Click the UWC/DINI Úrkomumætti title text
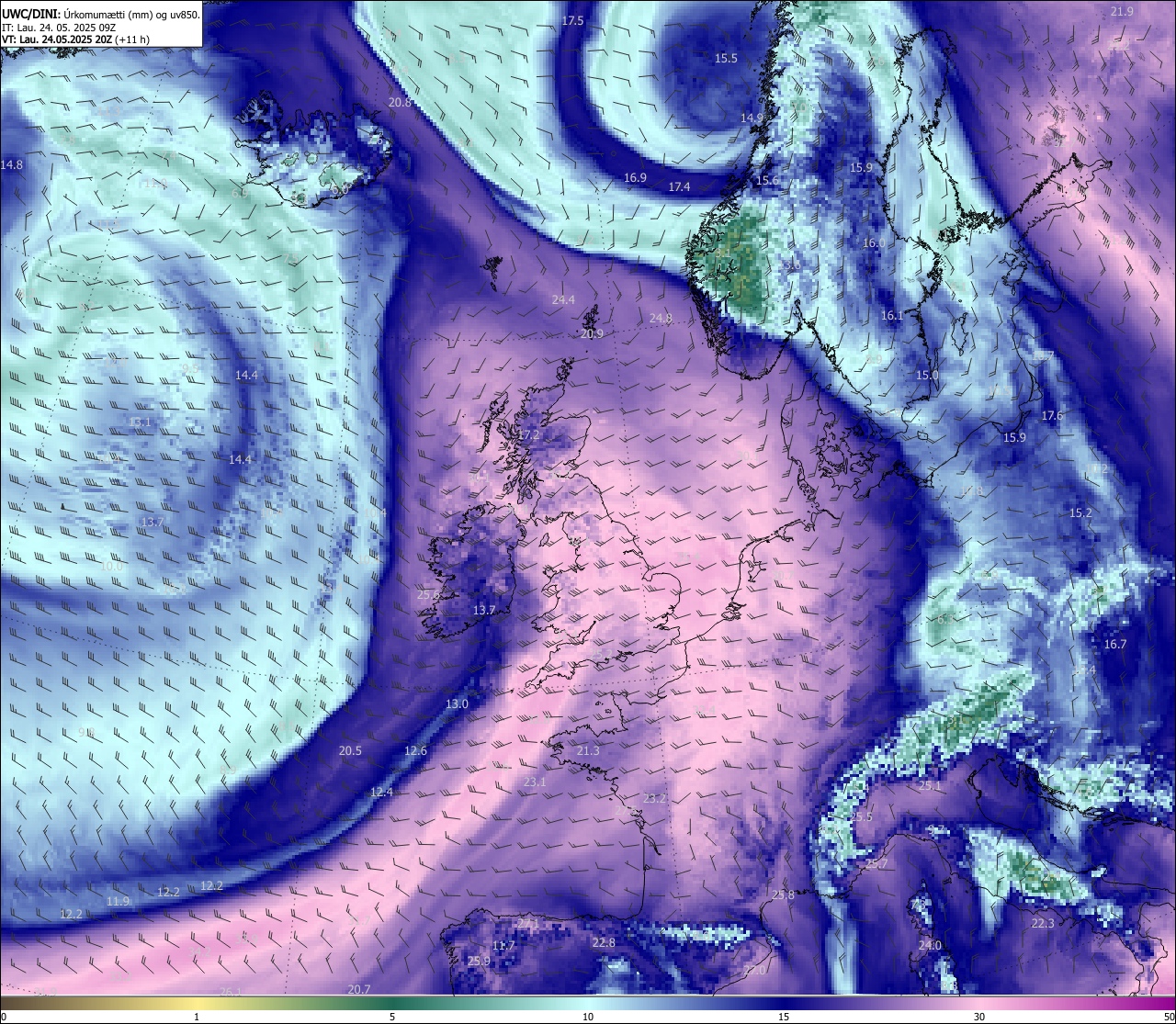This screenshot has height=1024, width=1176. point(100,14)
